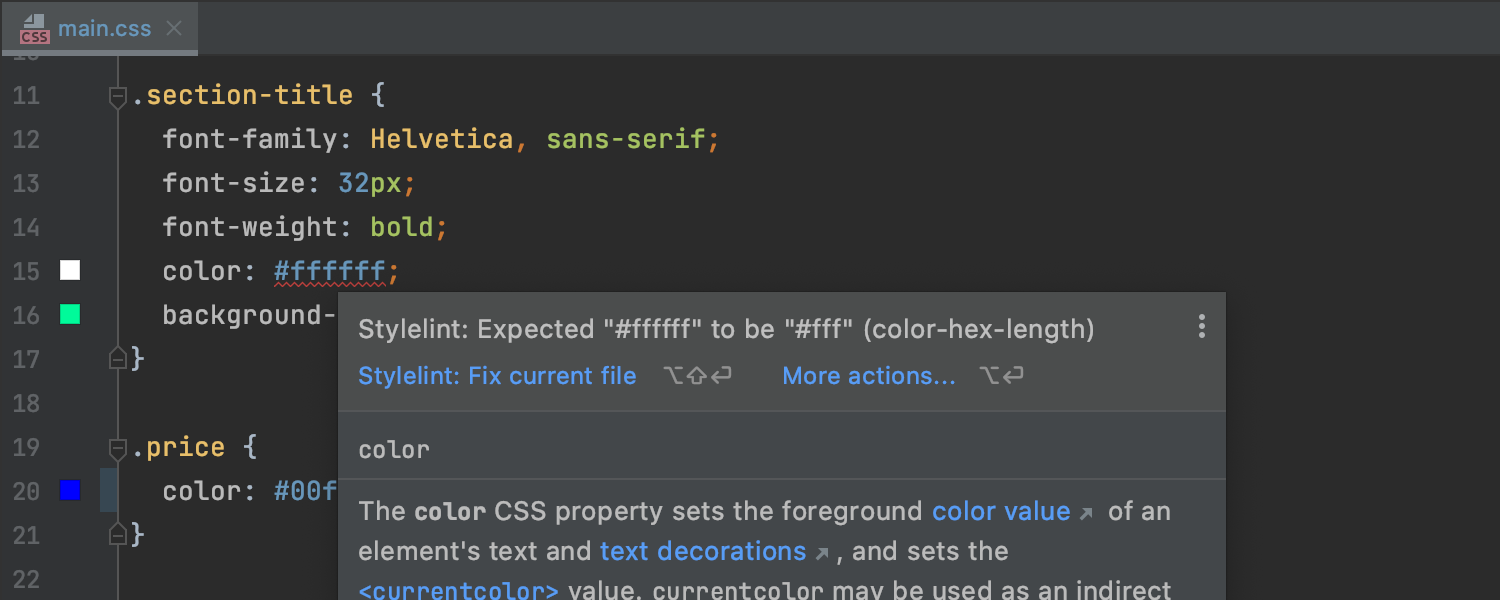Click line number 13 in the gutter

coord(26,183)
